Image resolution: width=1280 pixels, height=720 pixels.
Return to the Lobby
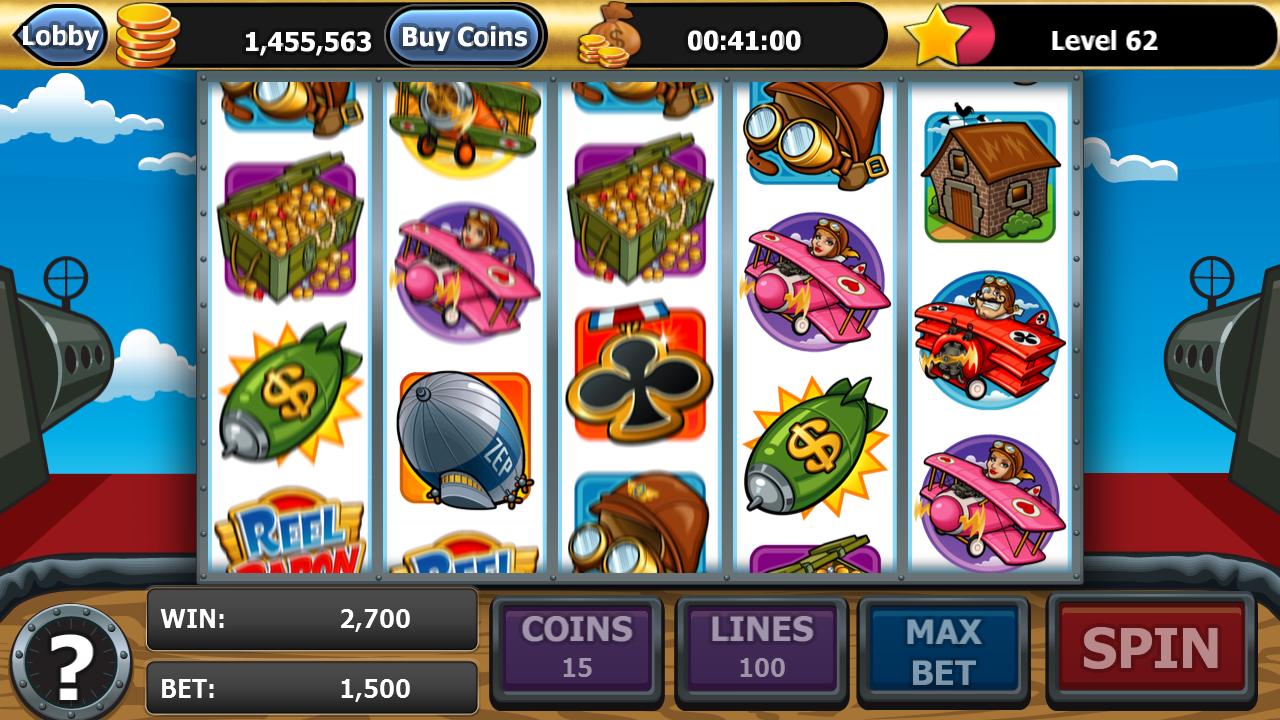point(59,36)
